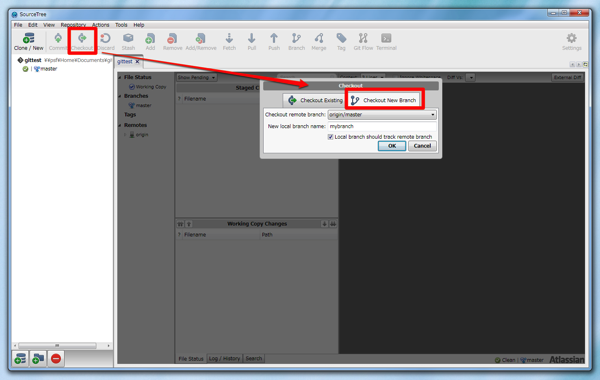Expand the origin remote in sidebar
Screen dimensions: 600x380
(125, 135)
